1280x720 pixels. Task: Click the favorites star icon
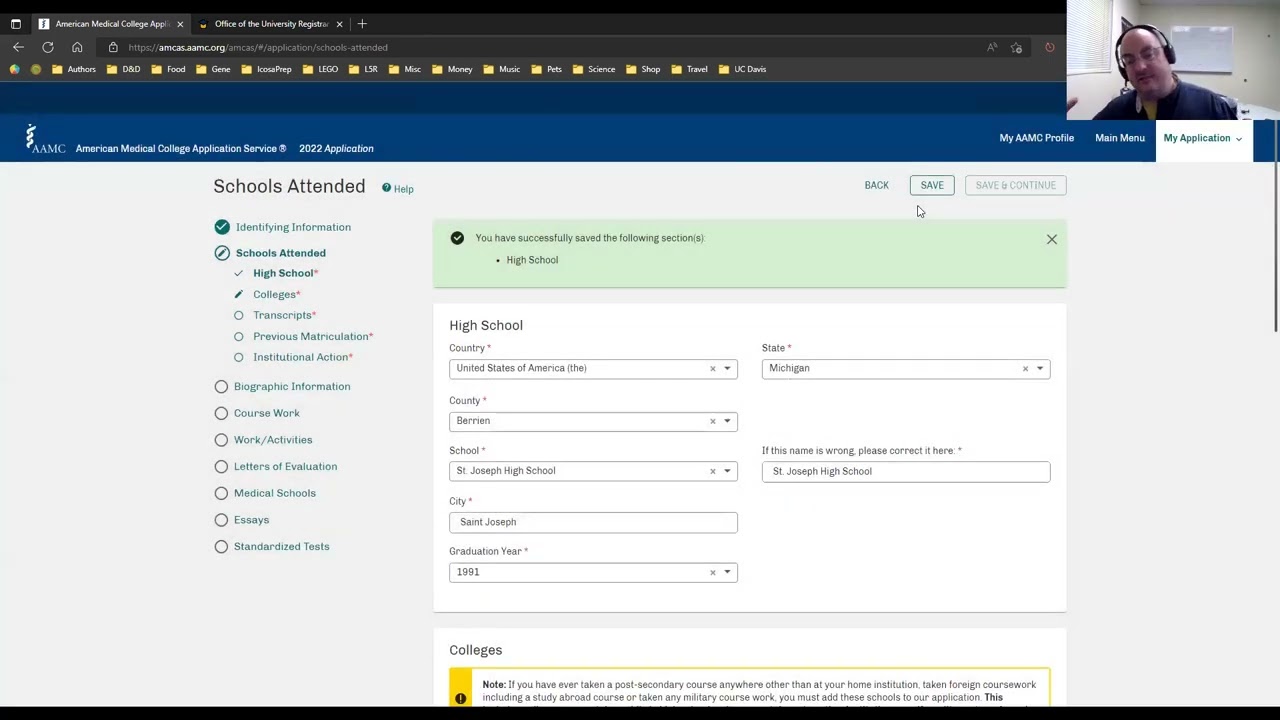point(1016,47)
